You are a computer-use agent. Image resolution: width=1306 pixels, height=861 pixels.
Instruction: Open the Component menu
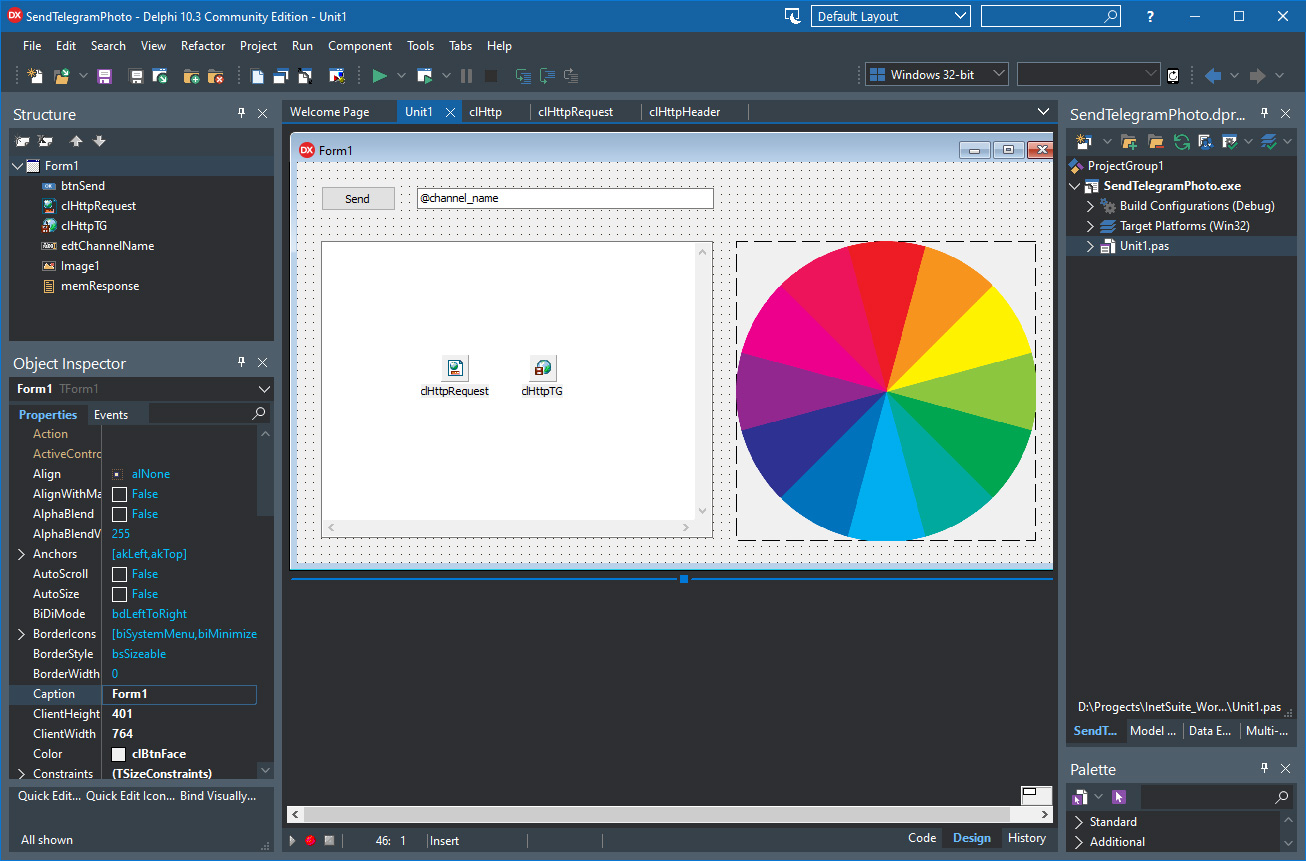click(360, 46)
